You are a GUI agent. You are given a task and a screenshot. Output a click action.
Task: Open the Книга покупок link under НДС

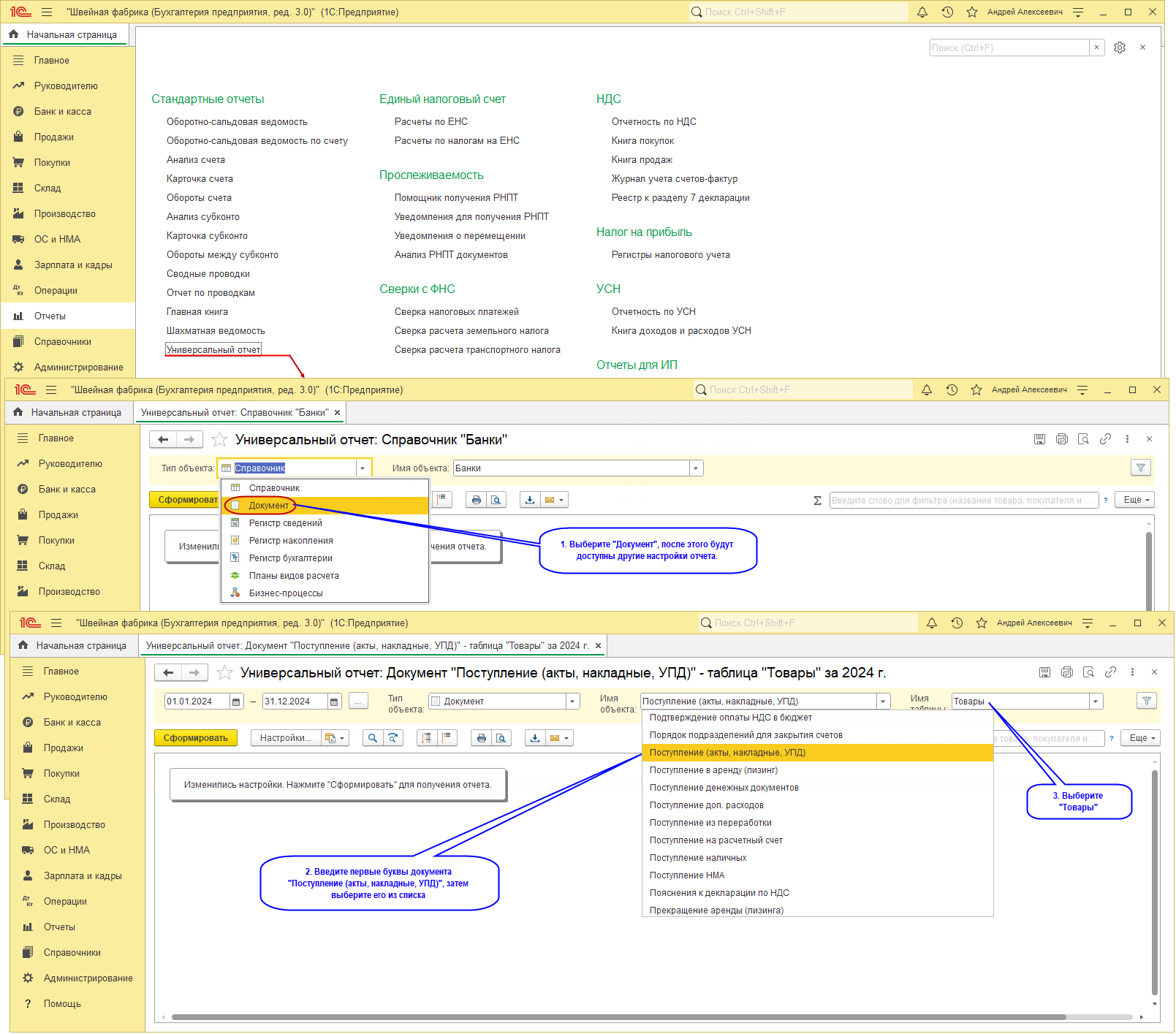pos(642,141)
